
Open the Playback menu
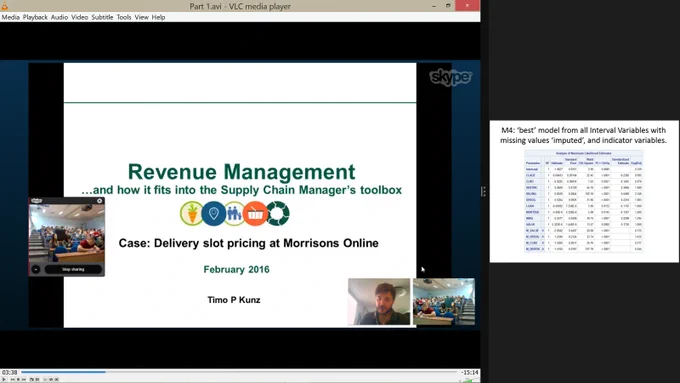(x=35, y=17)
